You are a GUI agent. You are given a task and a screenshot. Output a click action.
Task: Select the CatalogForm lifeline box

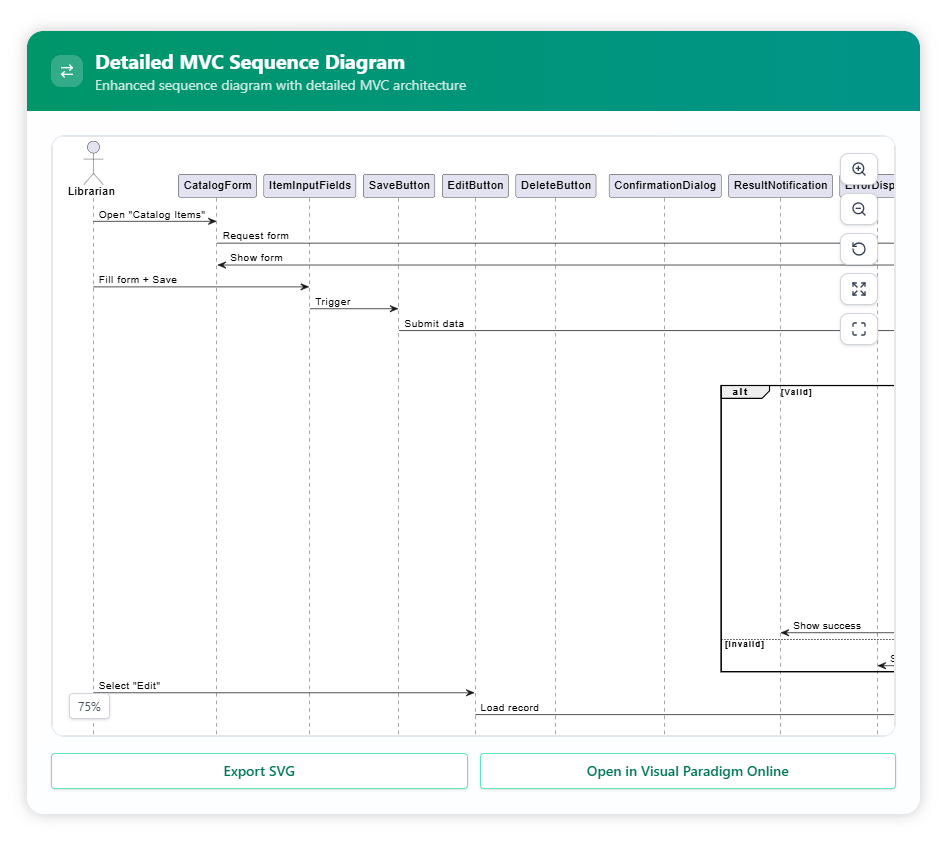217,185
